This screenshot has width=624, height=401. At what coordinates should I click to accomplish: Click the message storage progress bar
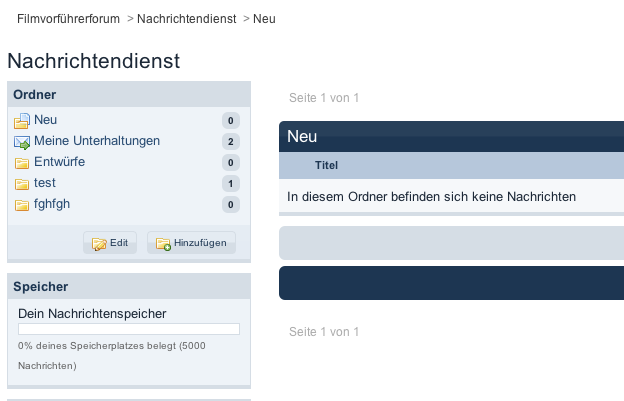(129, 329)
